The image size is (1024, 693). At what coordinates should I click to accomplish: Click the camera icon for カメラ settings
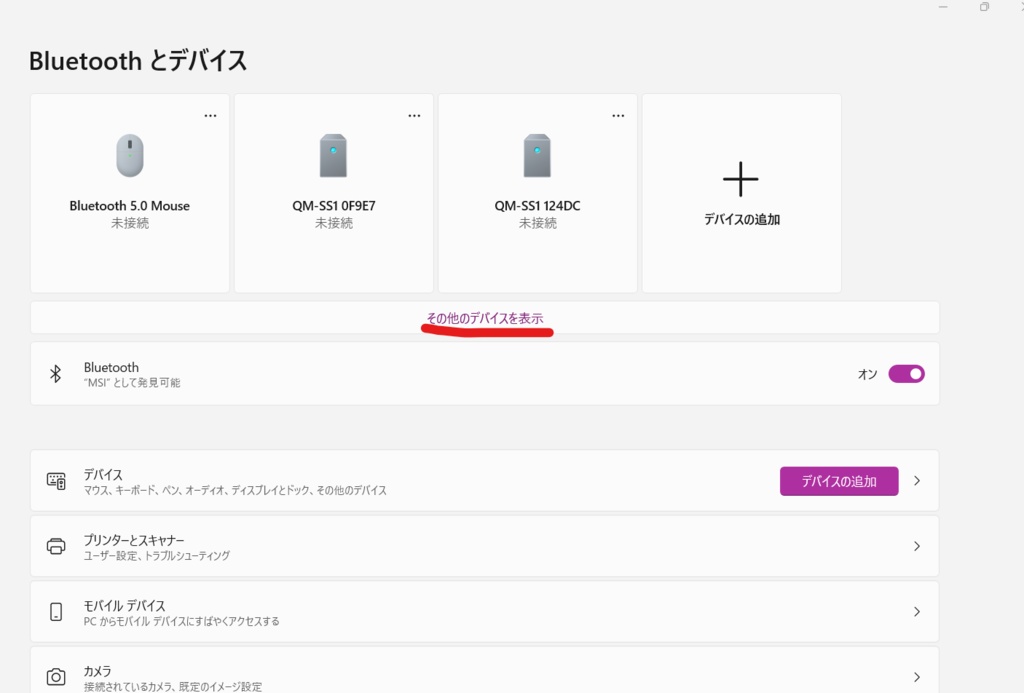tap(56, 676)
